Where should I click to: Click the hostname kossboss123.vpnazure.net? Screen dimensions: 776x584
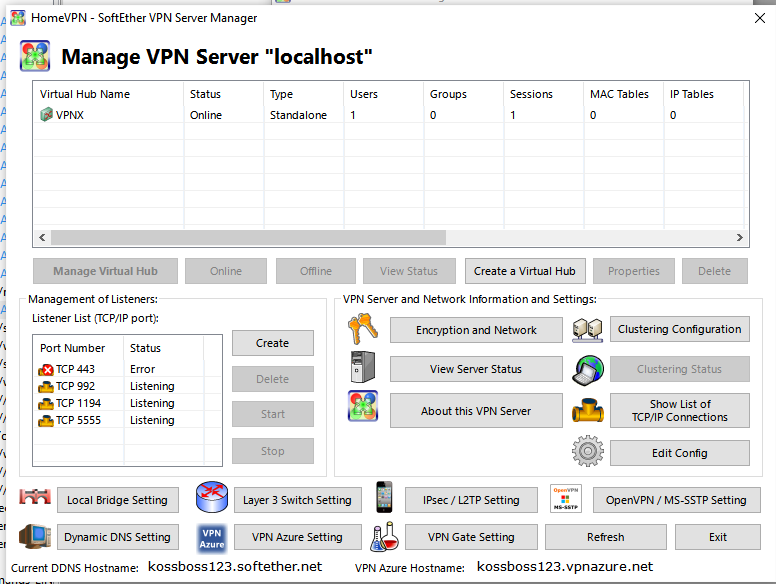565,567
